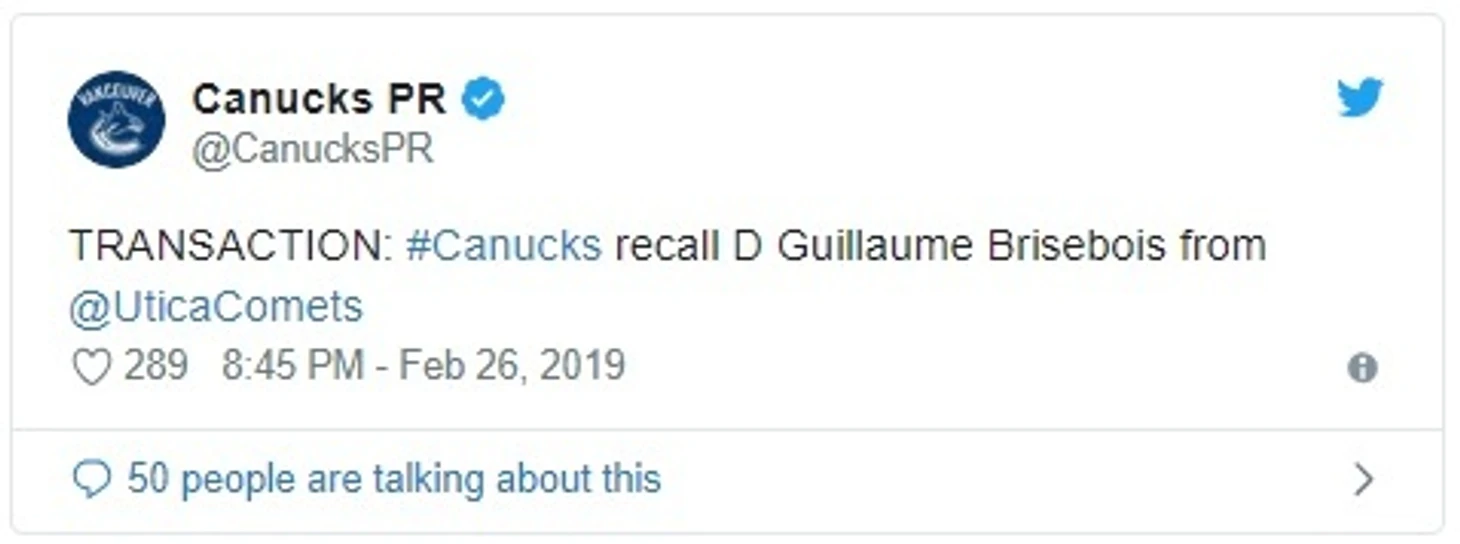Image resolution: width=1460 pixels, height=544 pixels.
Task: Like the tweet with the heart icon
Action: (x=92, y=367)
